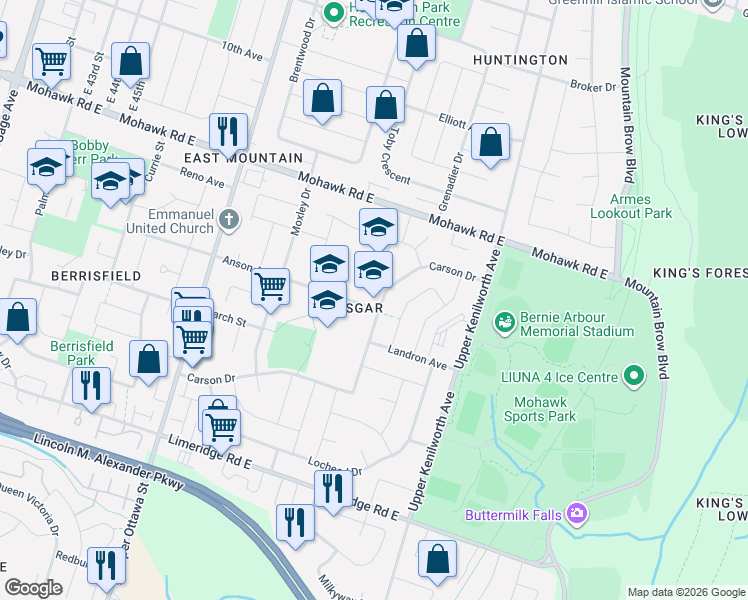The image size is (748, 600).
Task: Select the '10th Ave' street label
Action: [x=242, y=51]
